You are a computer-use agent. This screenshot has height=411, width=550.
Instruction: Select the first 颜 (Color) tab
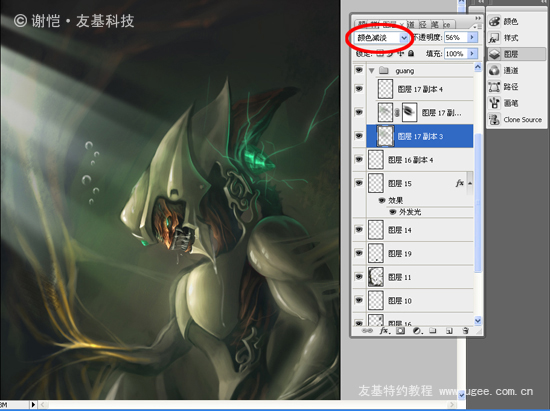(362, 24)
